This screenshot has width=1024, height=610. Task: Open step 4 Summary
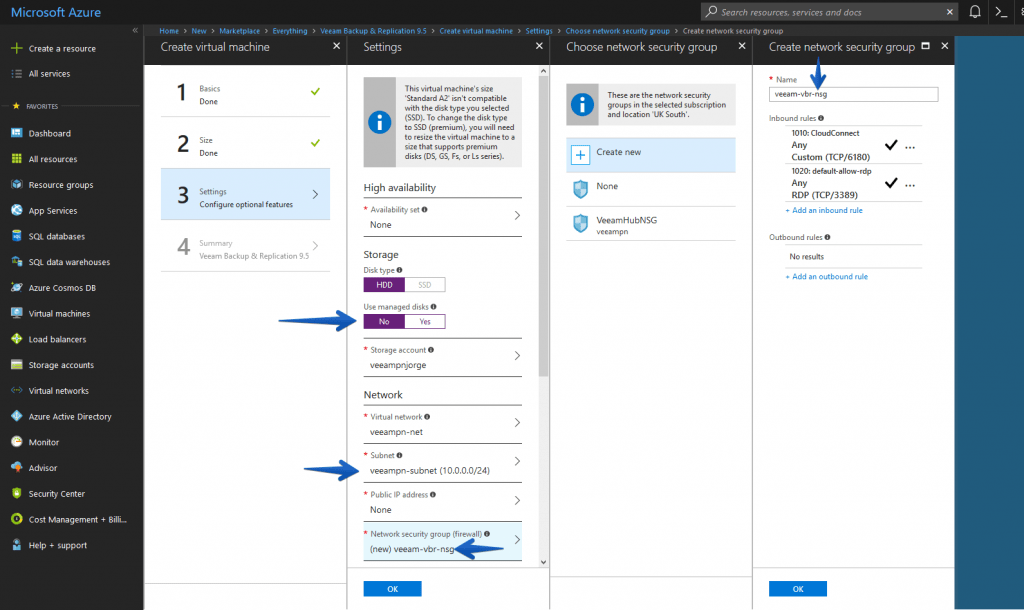[246, 247]
